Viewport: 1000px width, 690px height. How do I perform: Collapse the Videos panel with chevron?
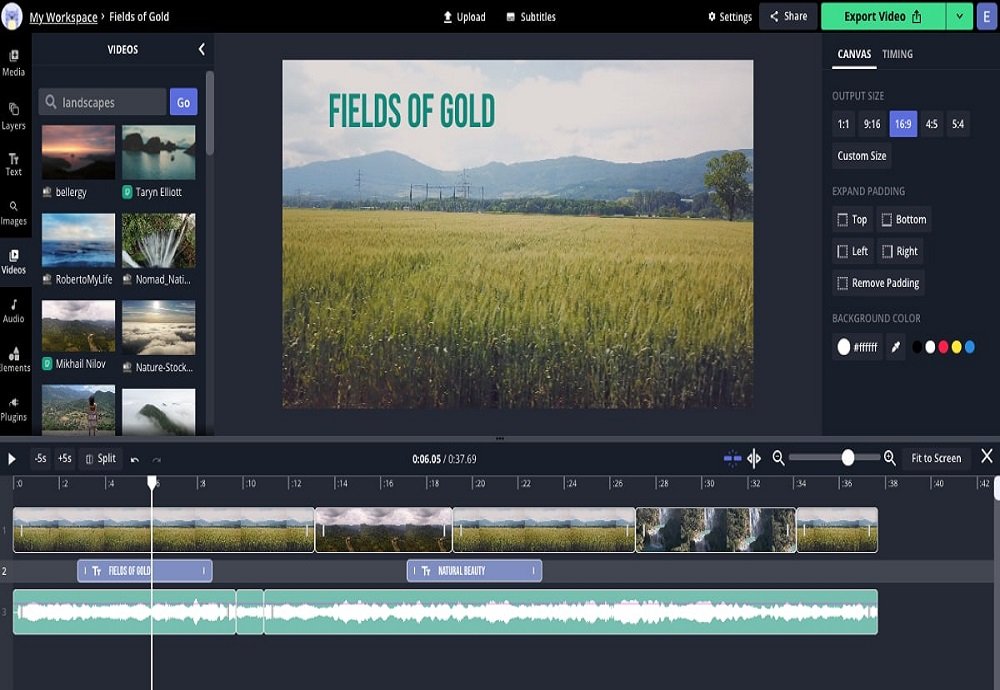202,49
